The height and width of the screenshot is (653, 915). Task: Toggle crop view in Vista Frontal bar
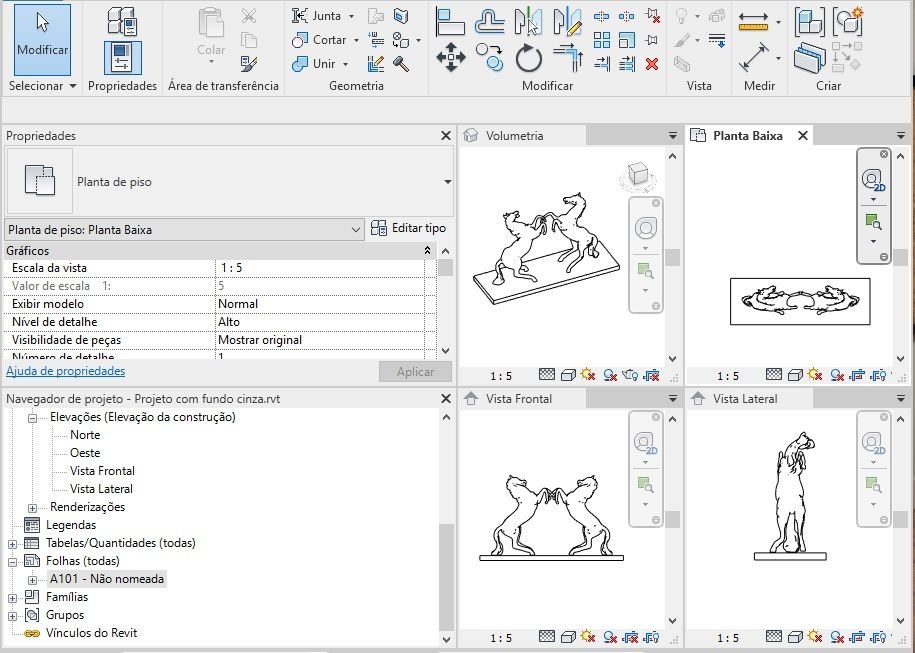(630, 637)
